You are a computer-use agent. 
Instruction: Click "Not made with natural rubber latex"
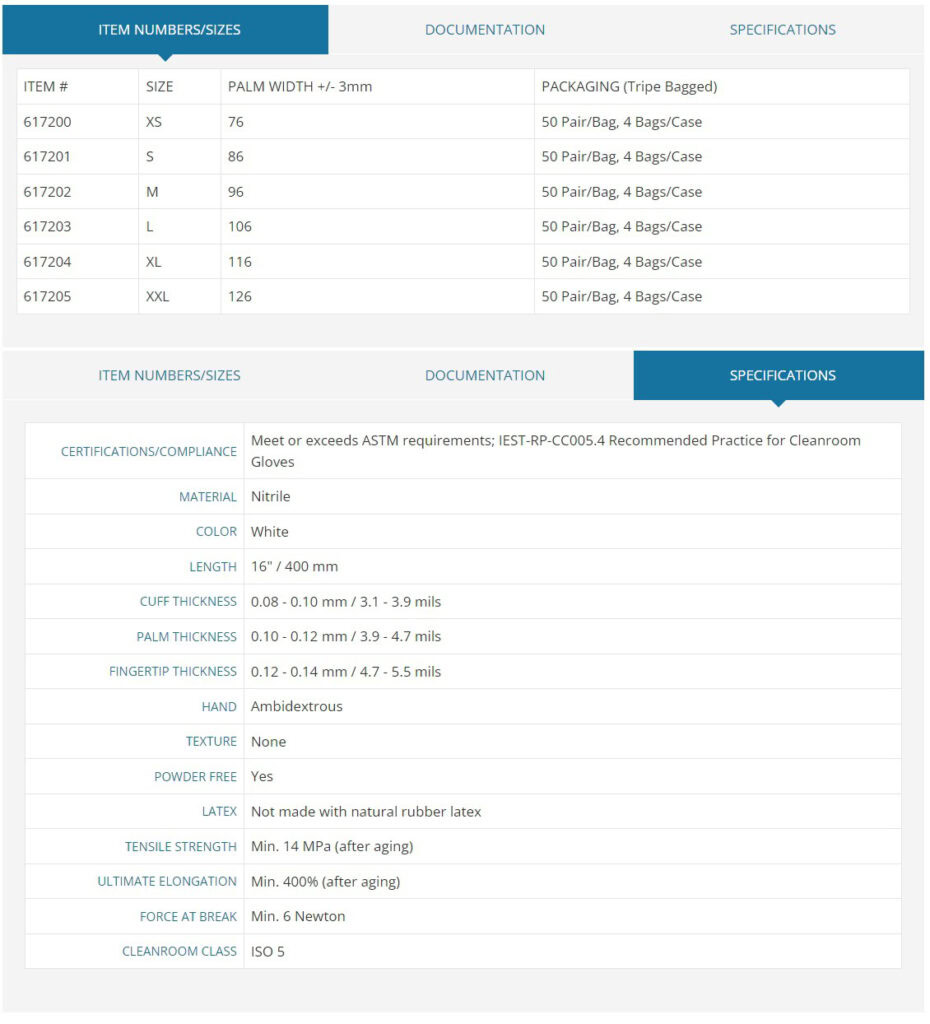tap(366, 812)
